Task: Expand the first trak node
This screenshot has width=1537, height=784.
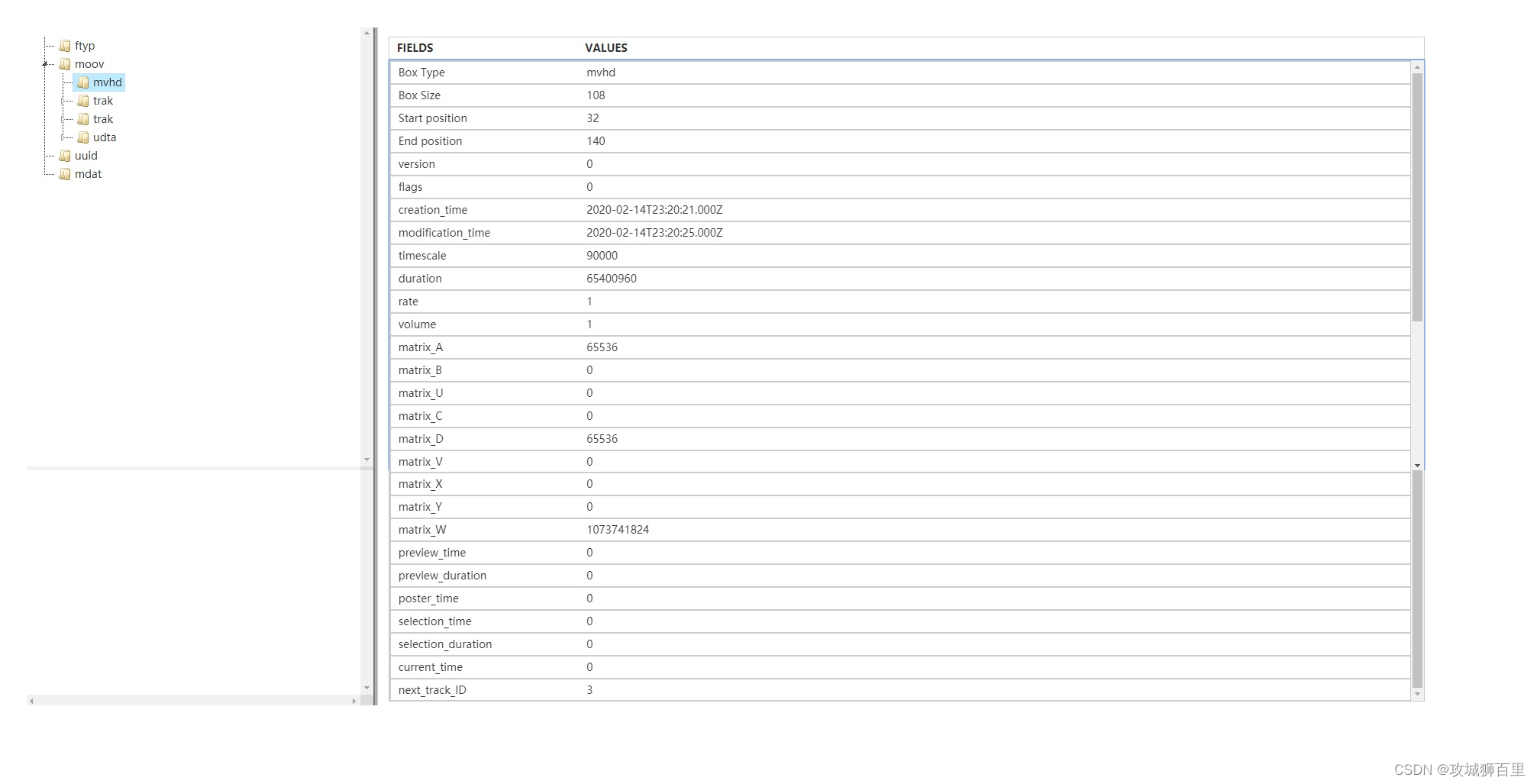Action: (63, 101)
